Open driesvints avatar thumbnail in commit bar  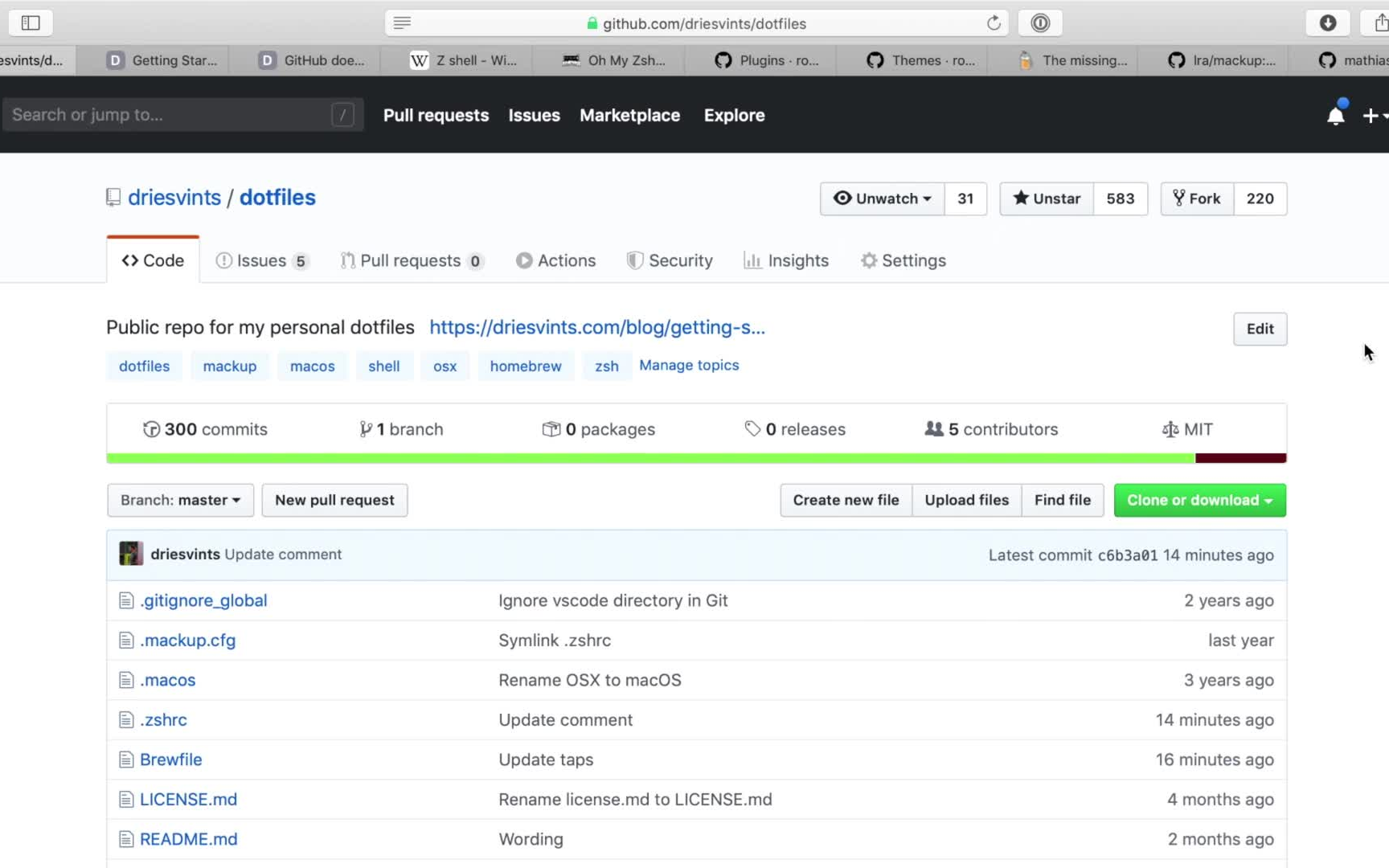131,554
